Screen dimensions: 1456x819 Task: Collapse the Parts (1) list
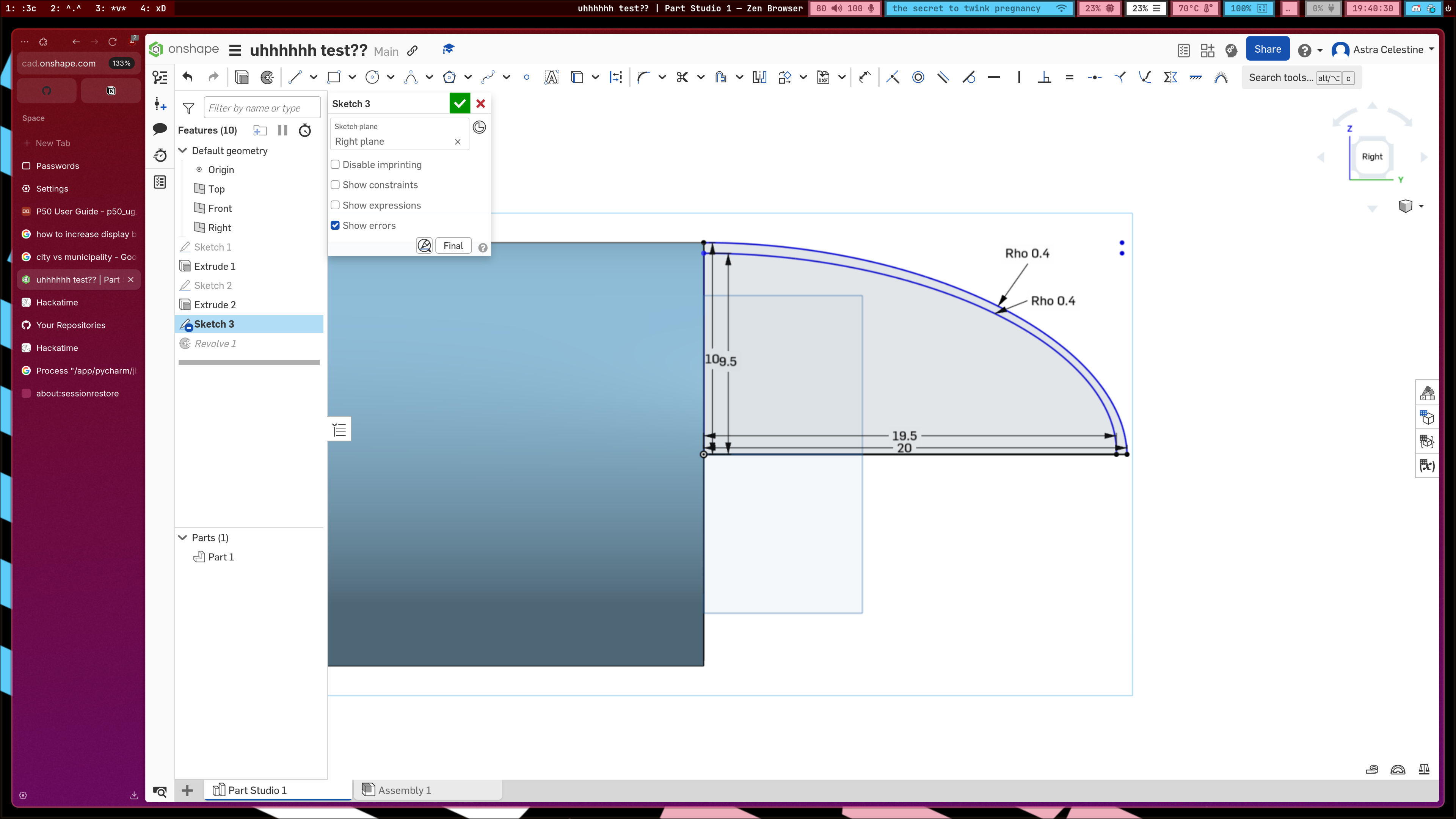[x=182, y=538]
